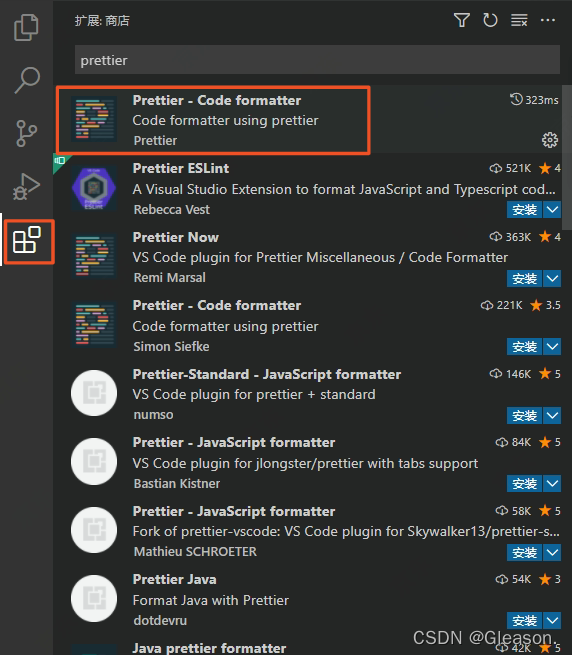Viewport: 572px width, 655px height.
Task: Click the extension search box with 'prettier'
Action: click(317, 60)
